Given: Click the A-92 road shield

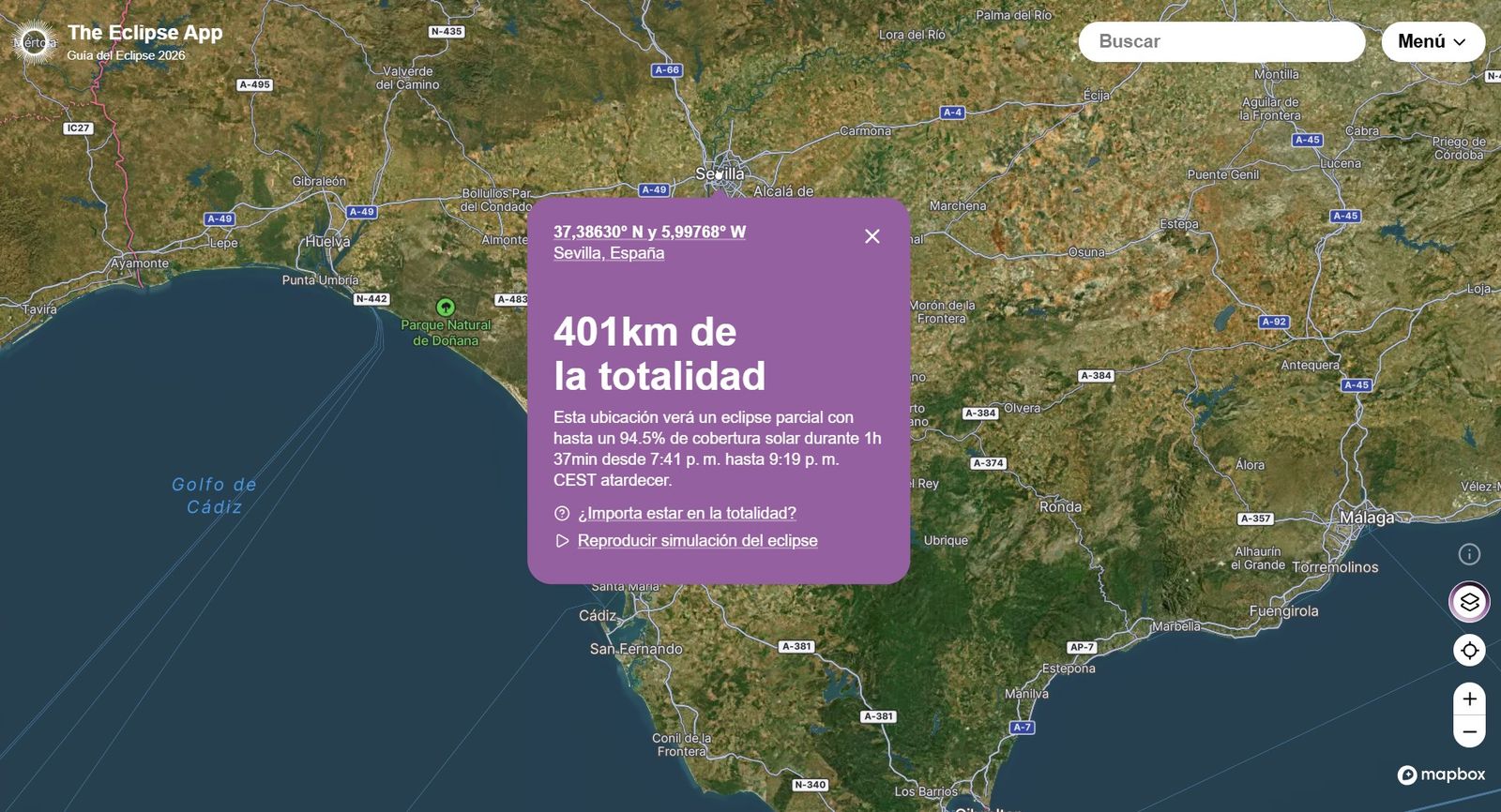Looking at the screenshot, I should point(1274,322).
